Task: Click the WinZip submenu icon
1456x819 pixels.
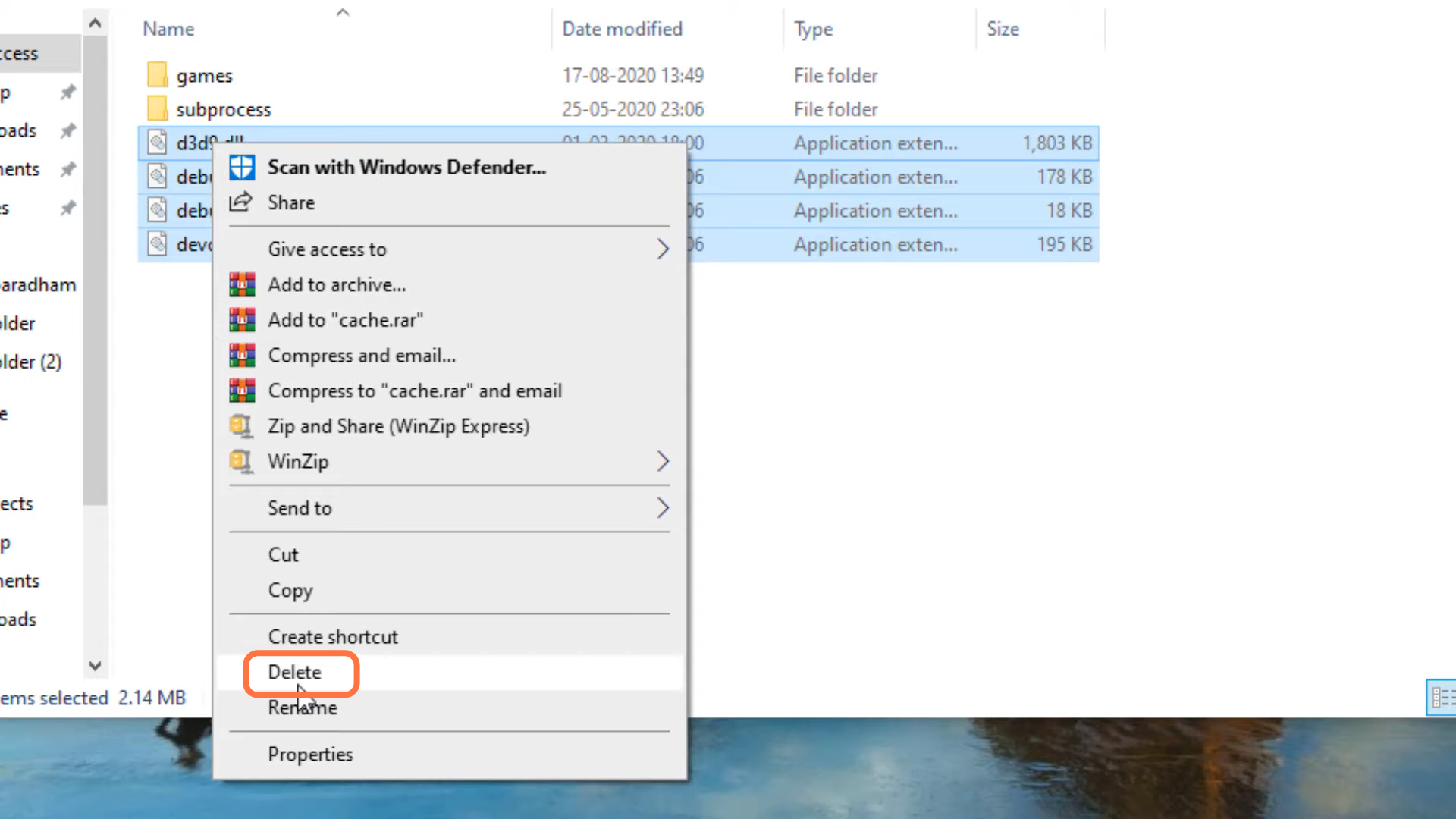Action: [661, 461]
